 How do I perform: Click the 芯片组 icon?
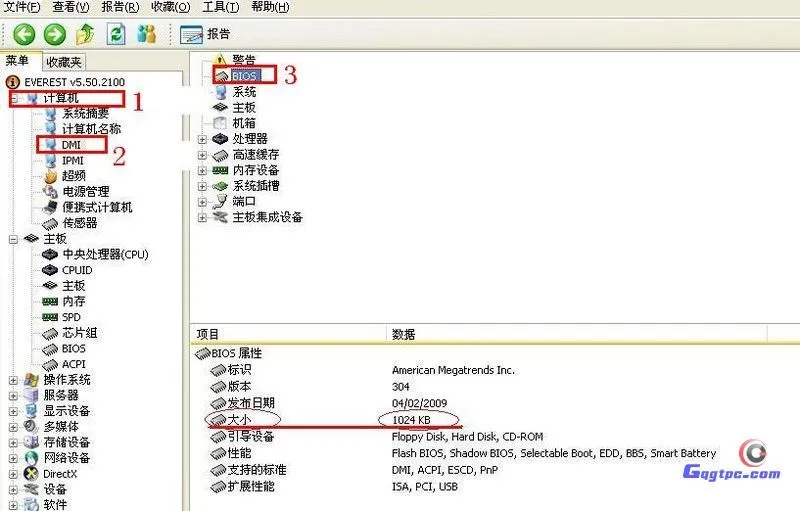[50, 334]
